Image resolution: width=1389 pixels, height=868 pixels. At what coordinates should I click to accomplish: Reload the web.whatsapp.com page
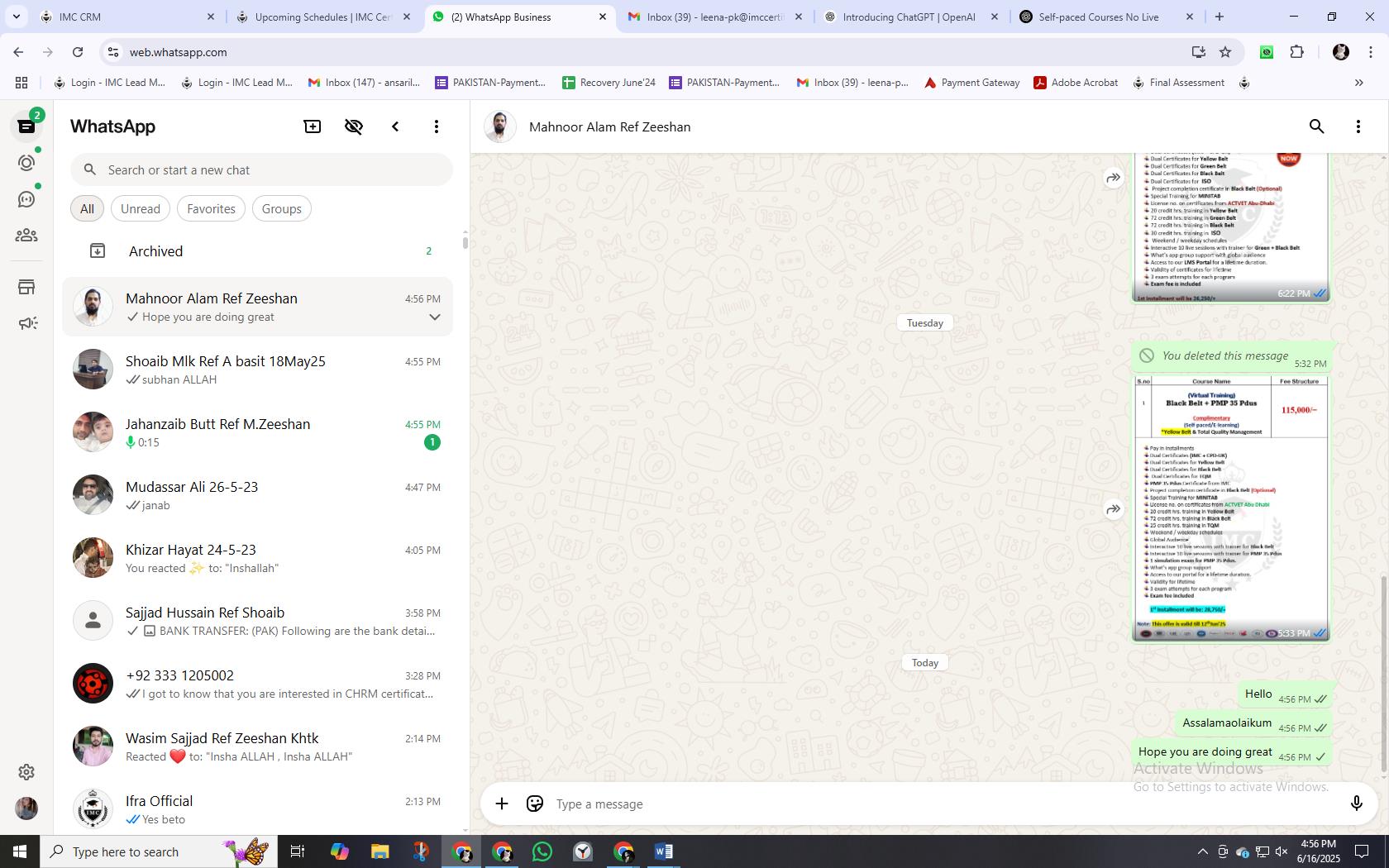click(x=78, y=52)
